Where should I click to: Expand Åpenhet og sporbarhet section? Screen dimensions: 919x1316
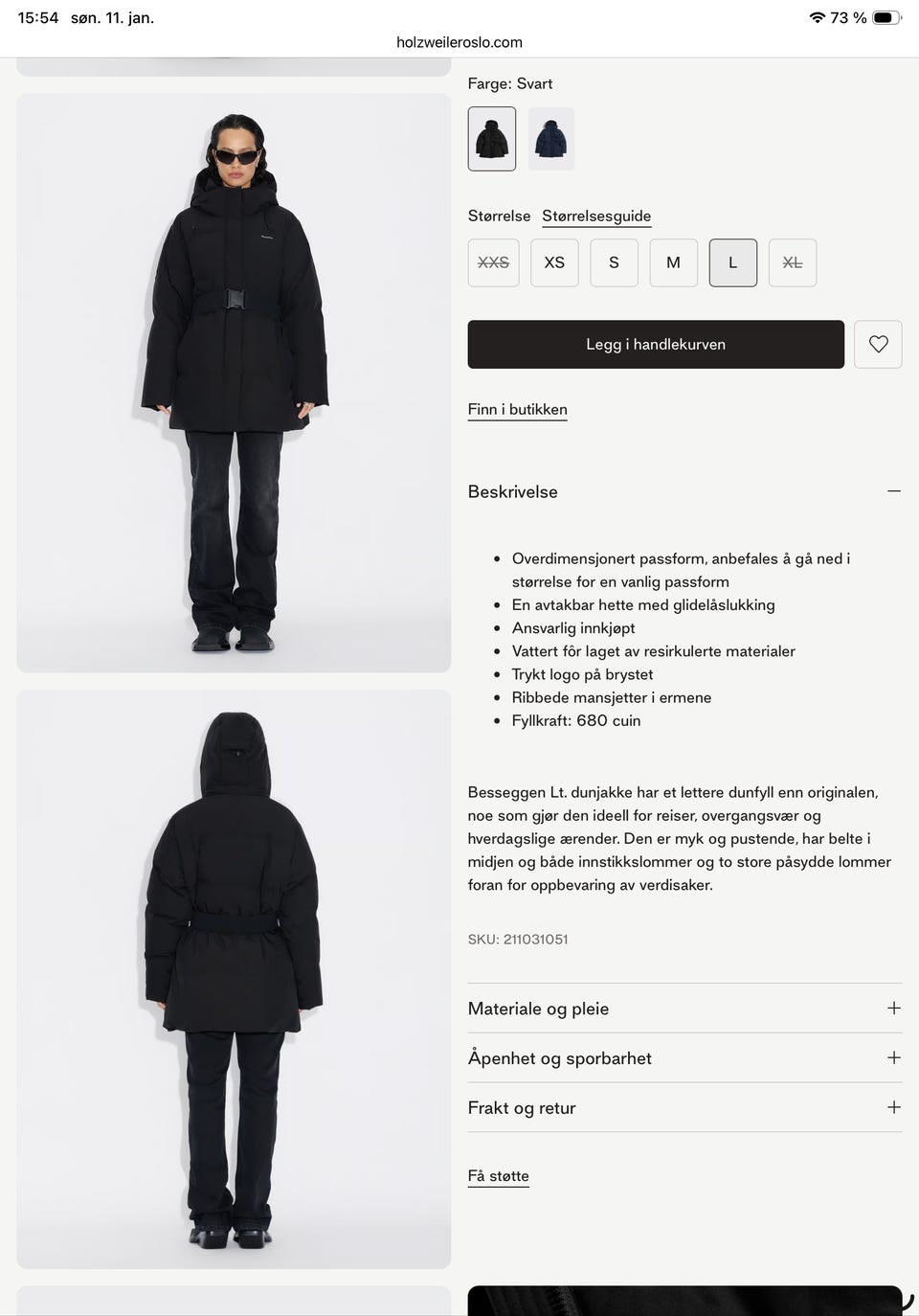(x=684, y=1058)
